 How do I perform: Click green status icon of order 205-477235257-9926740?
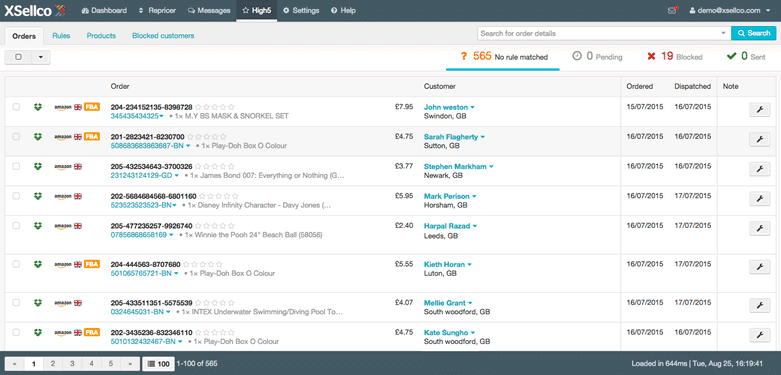(38, 226)
